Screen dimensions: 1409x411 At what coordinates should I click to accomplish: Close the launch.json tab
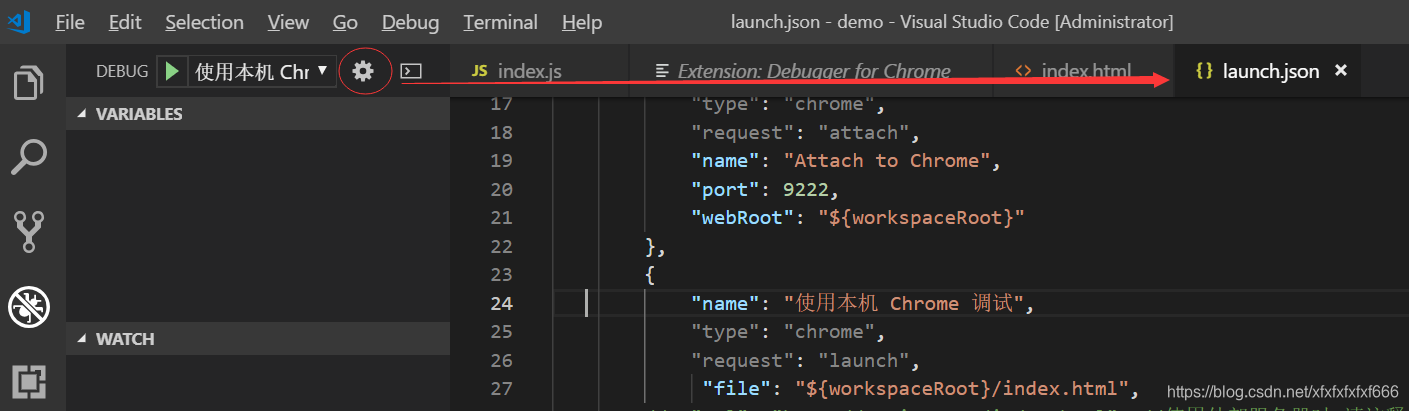coord(1341,71)
